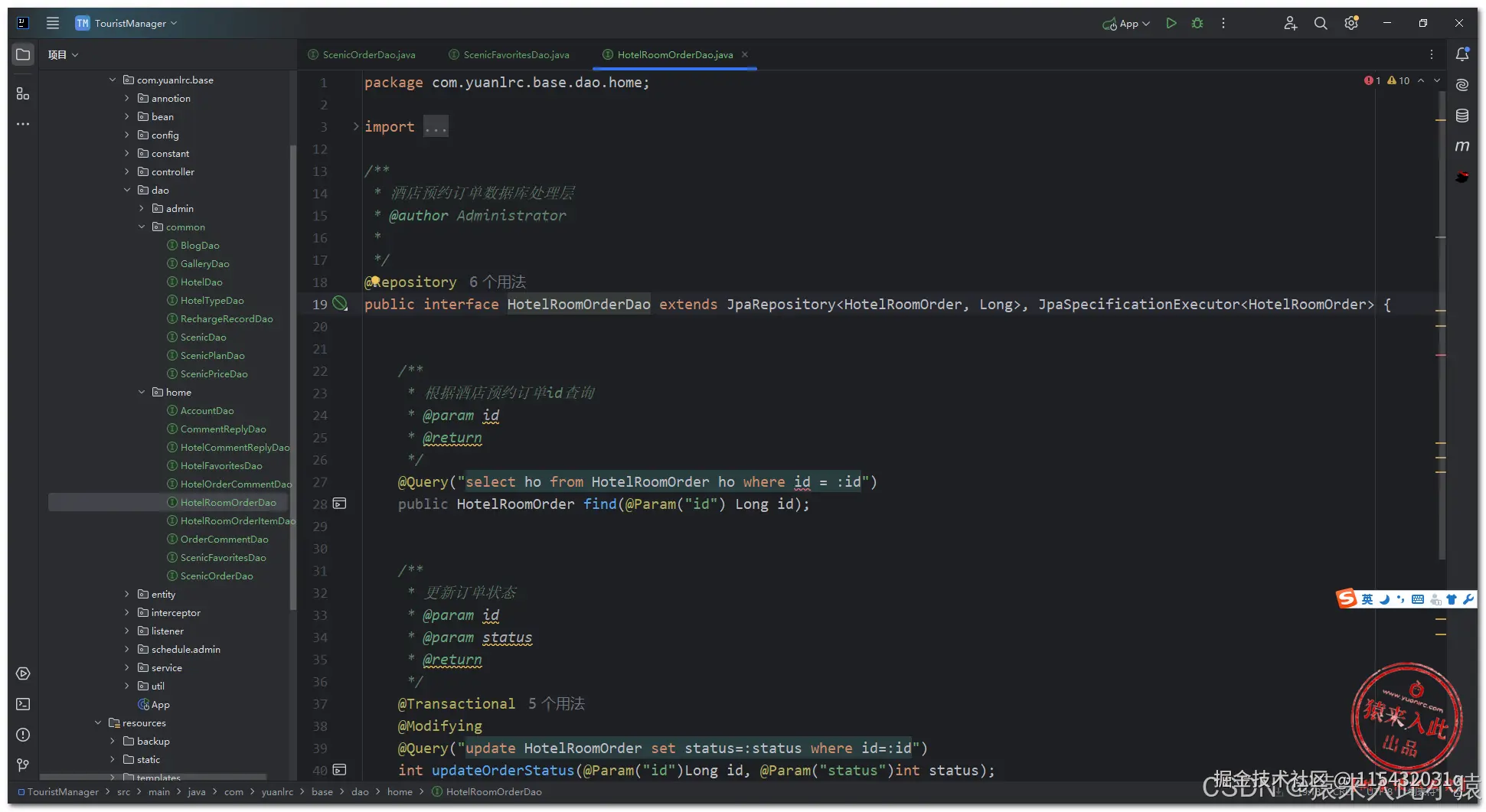This screenshot has width=1486, height=812.
Task: Click the gutter icon on line 40
Action: click(x=340, y=770)
